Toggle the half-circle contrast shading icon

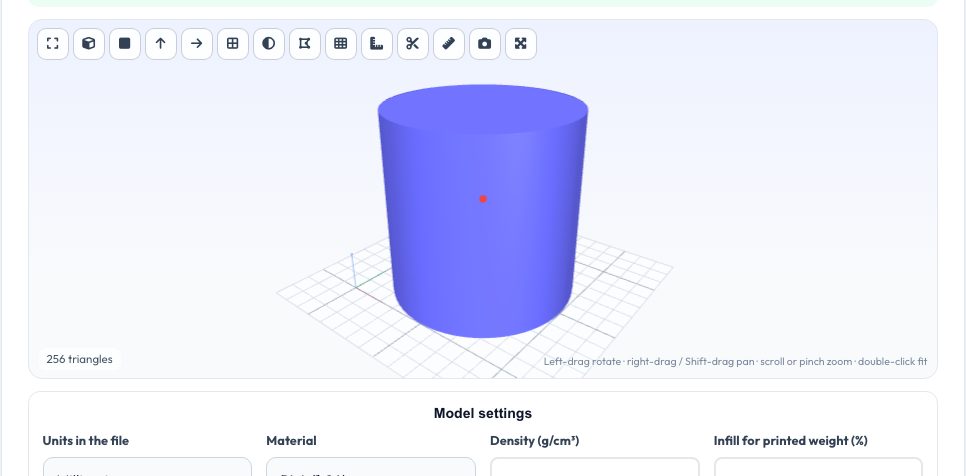(269, 44)
